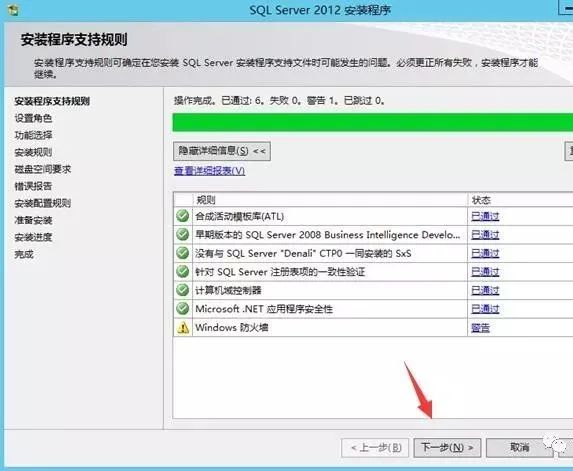Select 准备安装 step in sidebar
This screenshot has width=573, height=471.
33,220
